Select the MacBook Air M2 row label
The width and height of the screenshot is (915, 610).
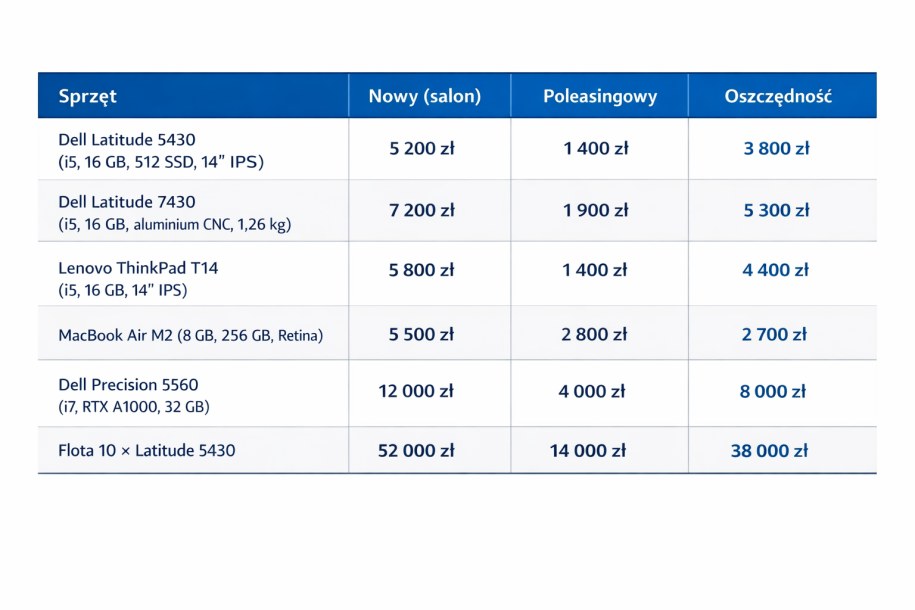[191, 335]
